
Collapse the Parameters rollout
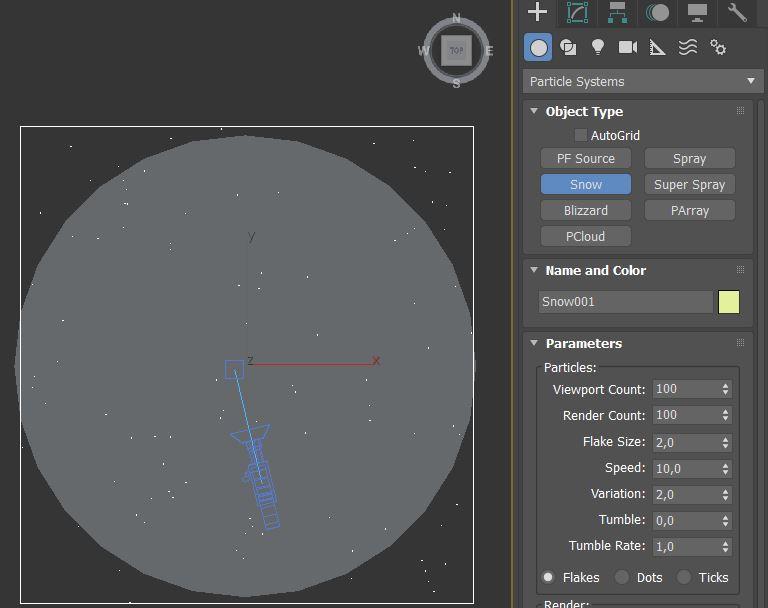click(x=534, y=343)
